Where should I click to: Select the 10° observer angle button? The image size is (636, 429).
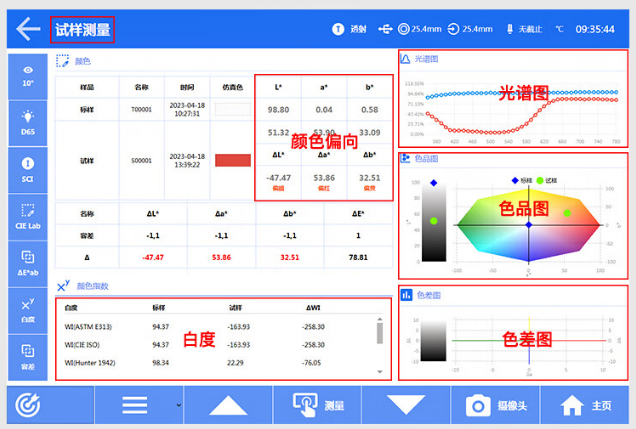[x=27, y=76]
